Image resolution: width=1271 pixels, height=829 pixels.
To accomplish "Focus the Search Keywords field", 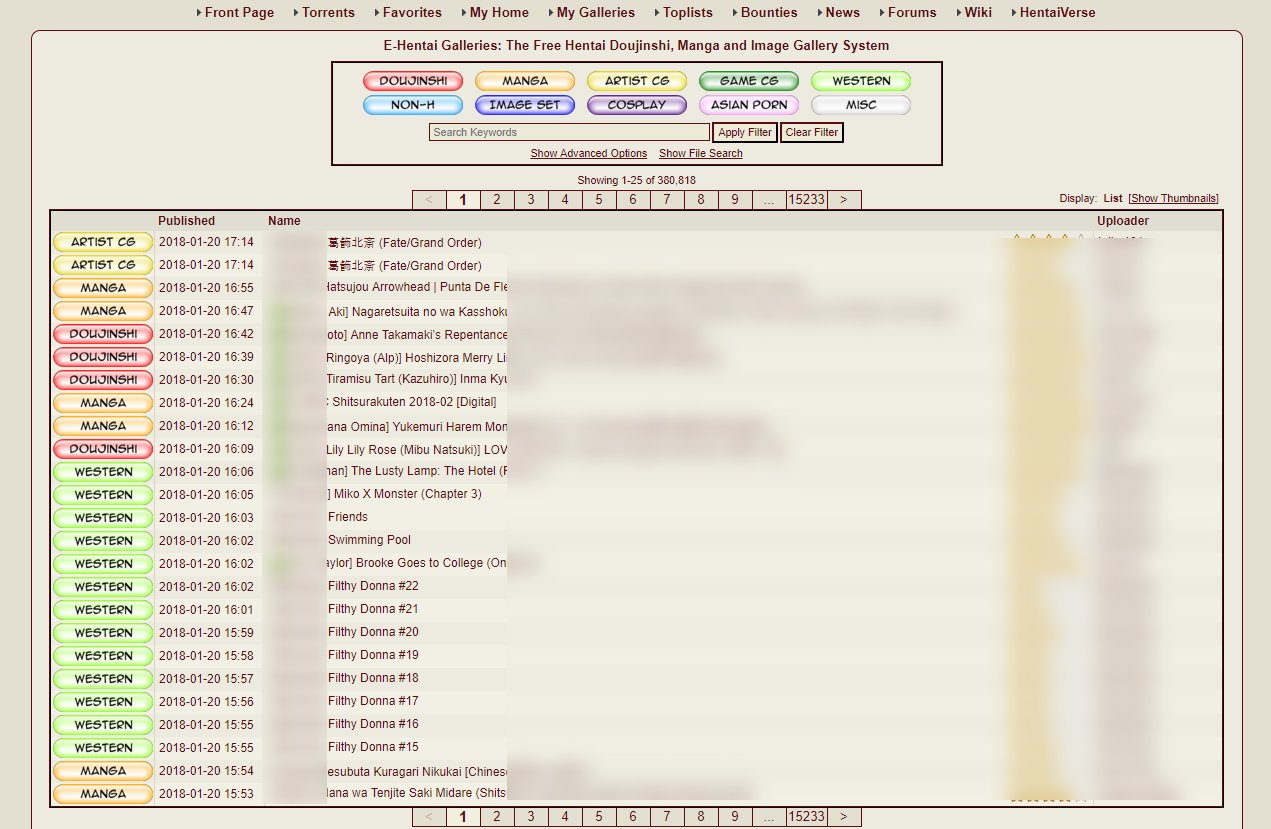I will click(569, 132).
